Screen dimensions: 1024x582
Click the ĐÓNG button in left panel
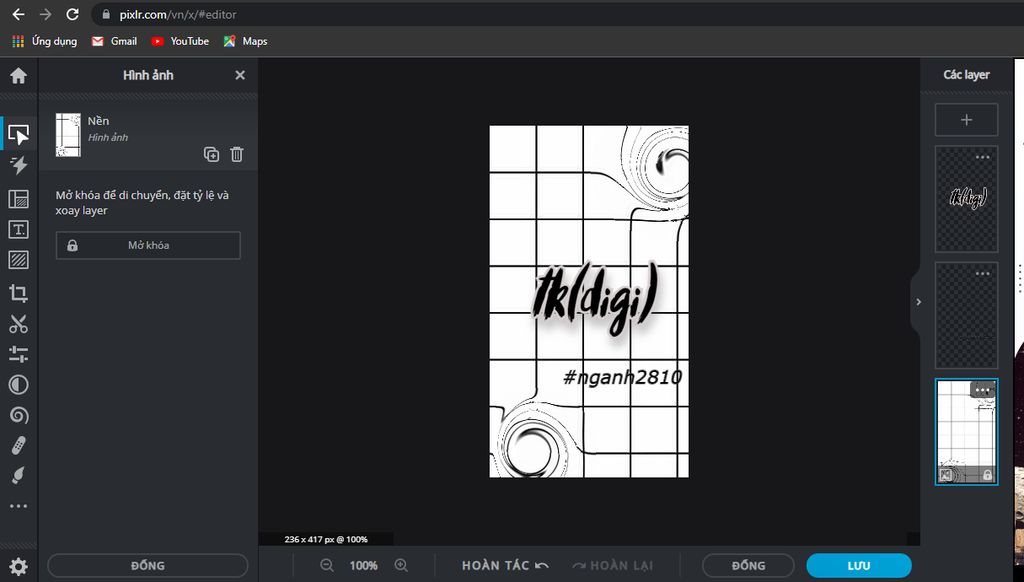coord(148,566)
